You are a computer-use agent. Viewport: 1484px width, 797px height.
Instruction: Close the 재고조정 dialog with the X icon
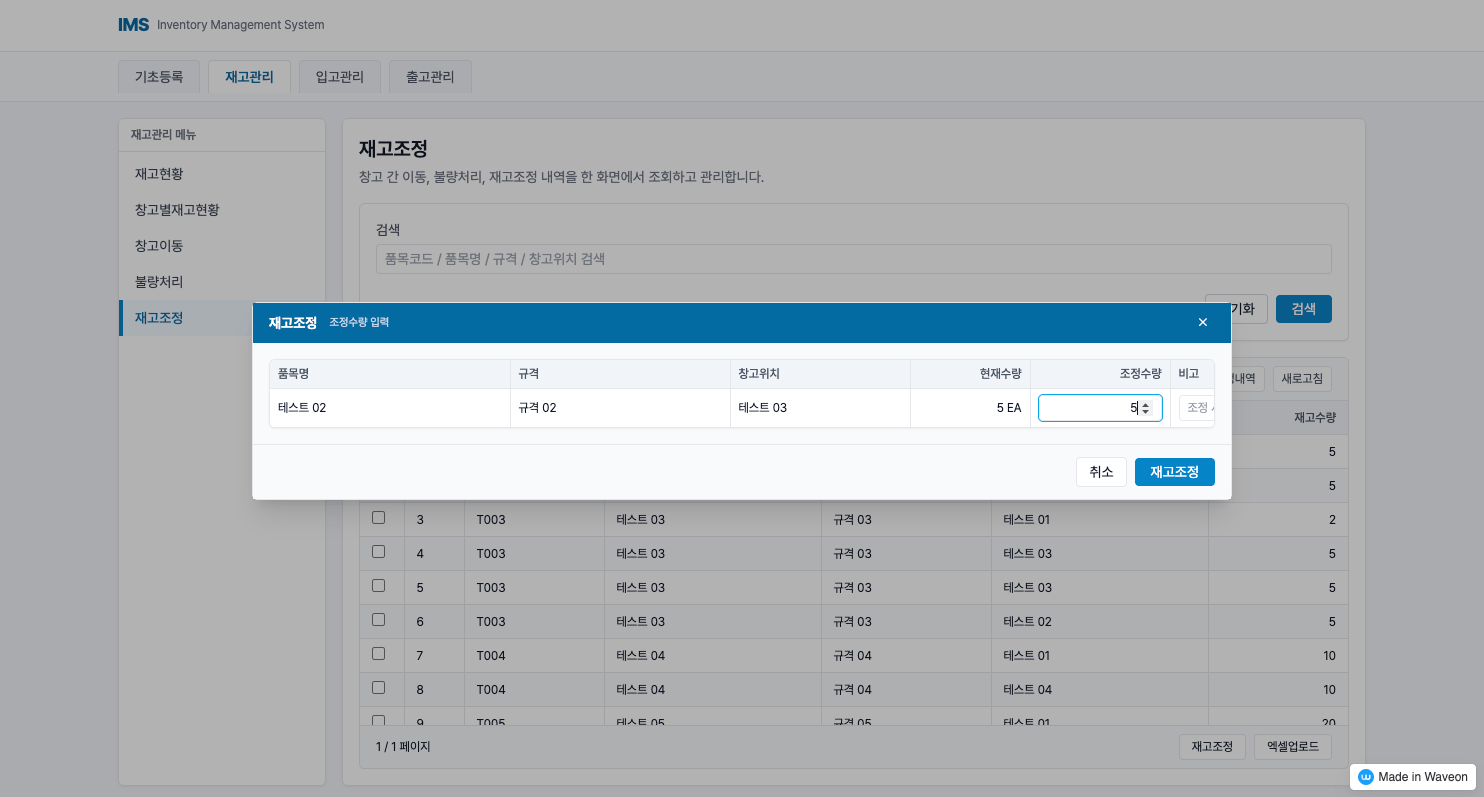1202,322
